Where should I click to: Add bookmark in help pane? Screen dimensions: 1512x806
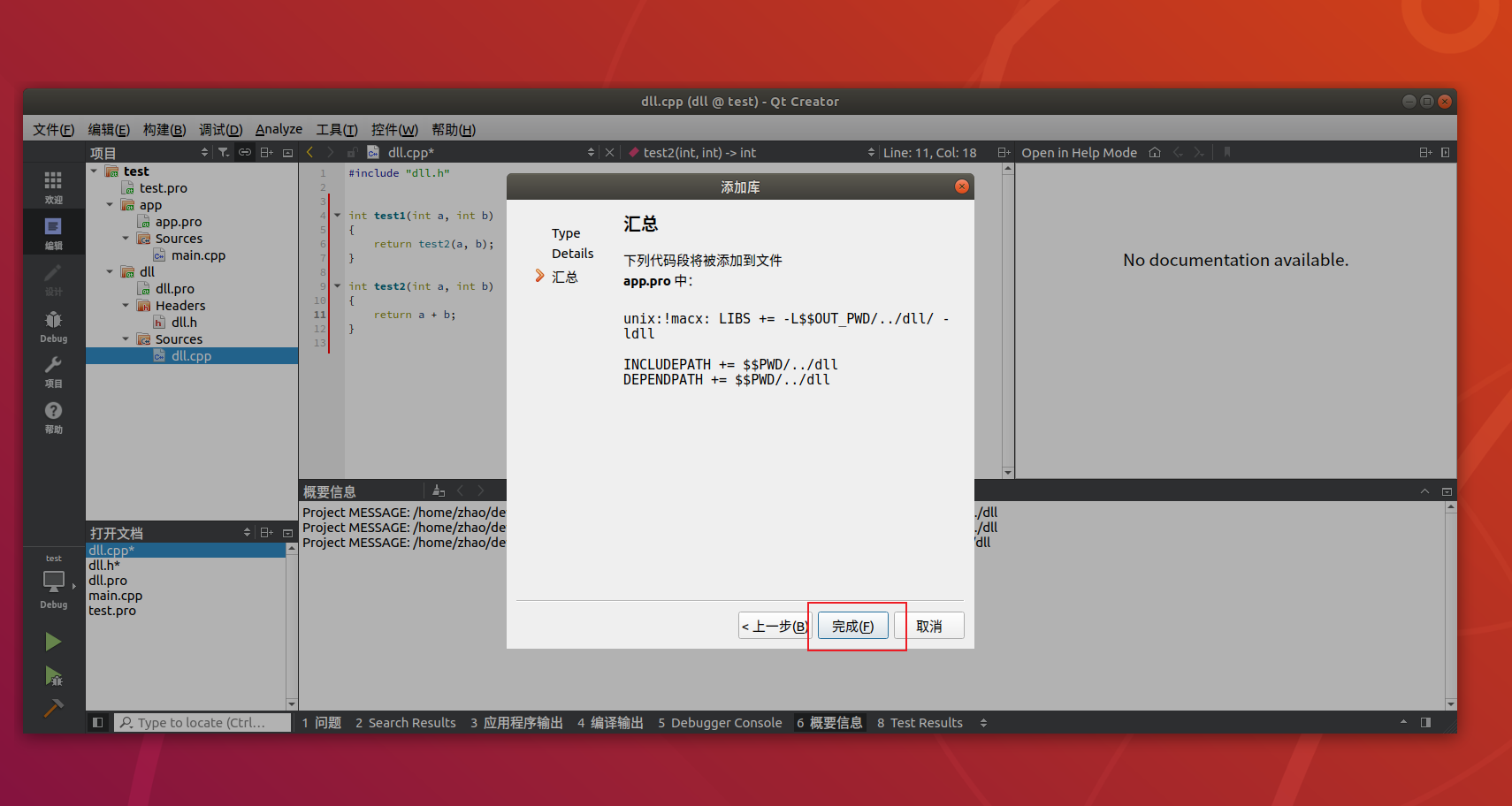pyautogui.click(x=1227, y=152)
